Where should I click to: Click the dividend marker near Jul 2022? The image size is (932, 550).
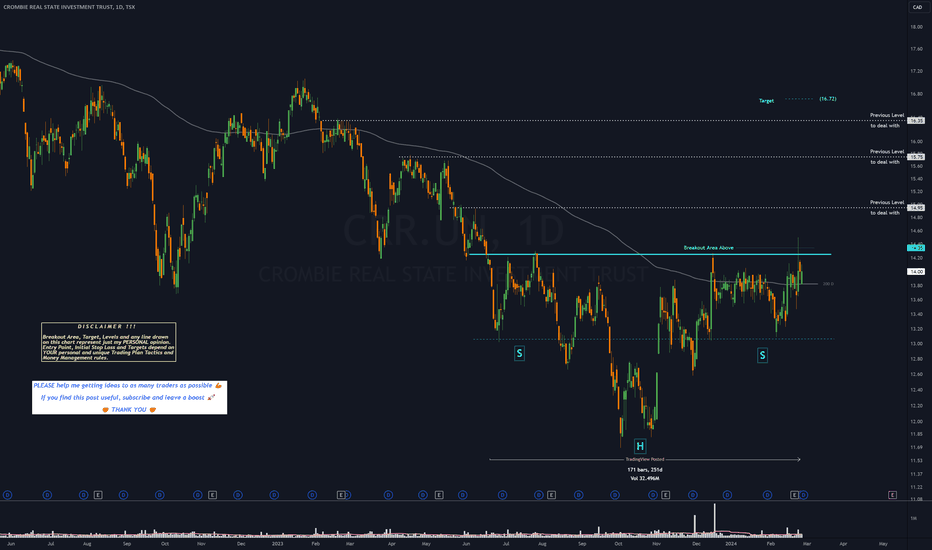click(x=47, y=495)
